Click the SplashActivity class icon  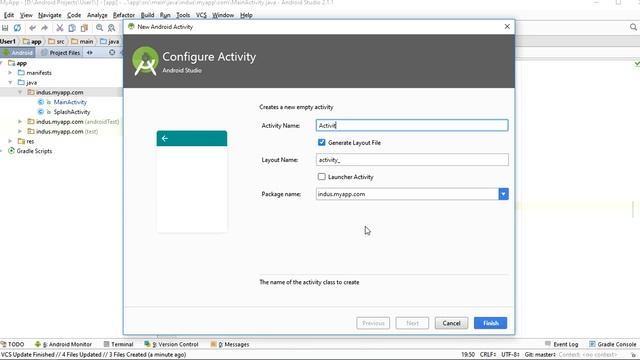40,112
